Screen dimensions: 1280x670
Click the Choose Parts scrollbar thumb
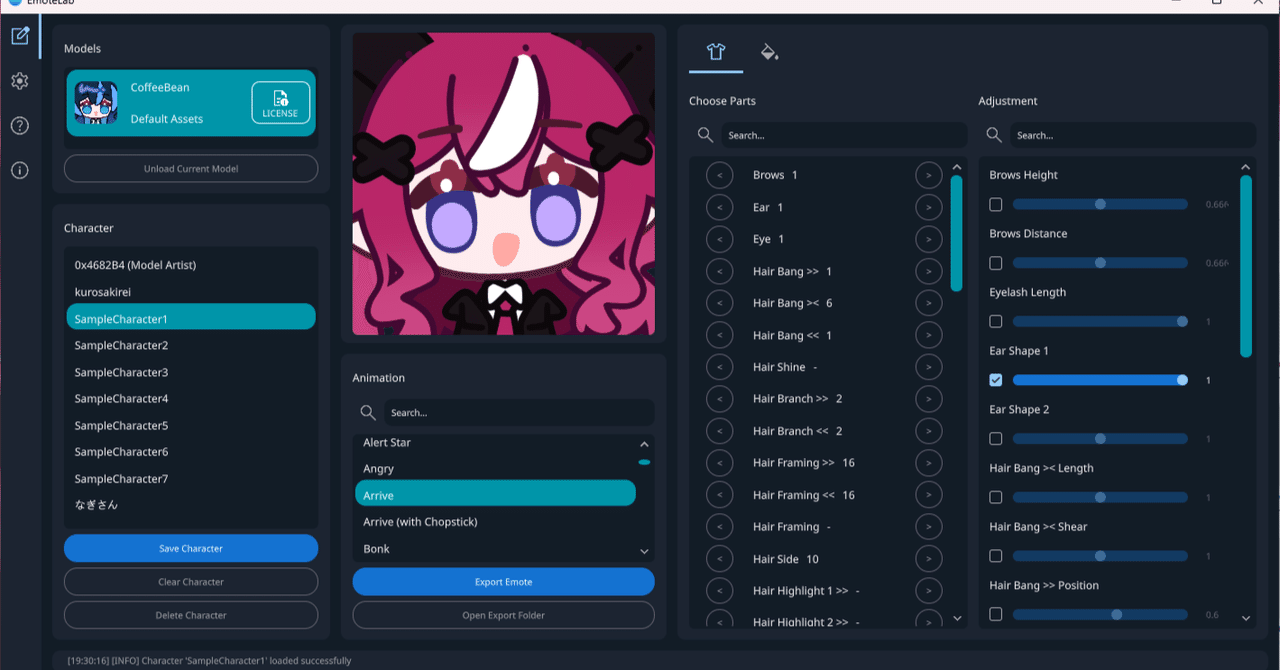click(957, 232)
